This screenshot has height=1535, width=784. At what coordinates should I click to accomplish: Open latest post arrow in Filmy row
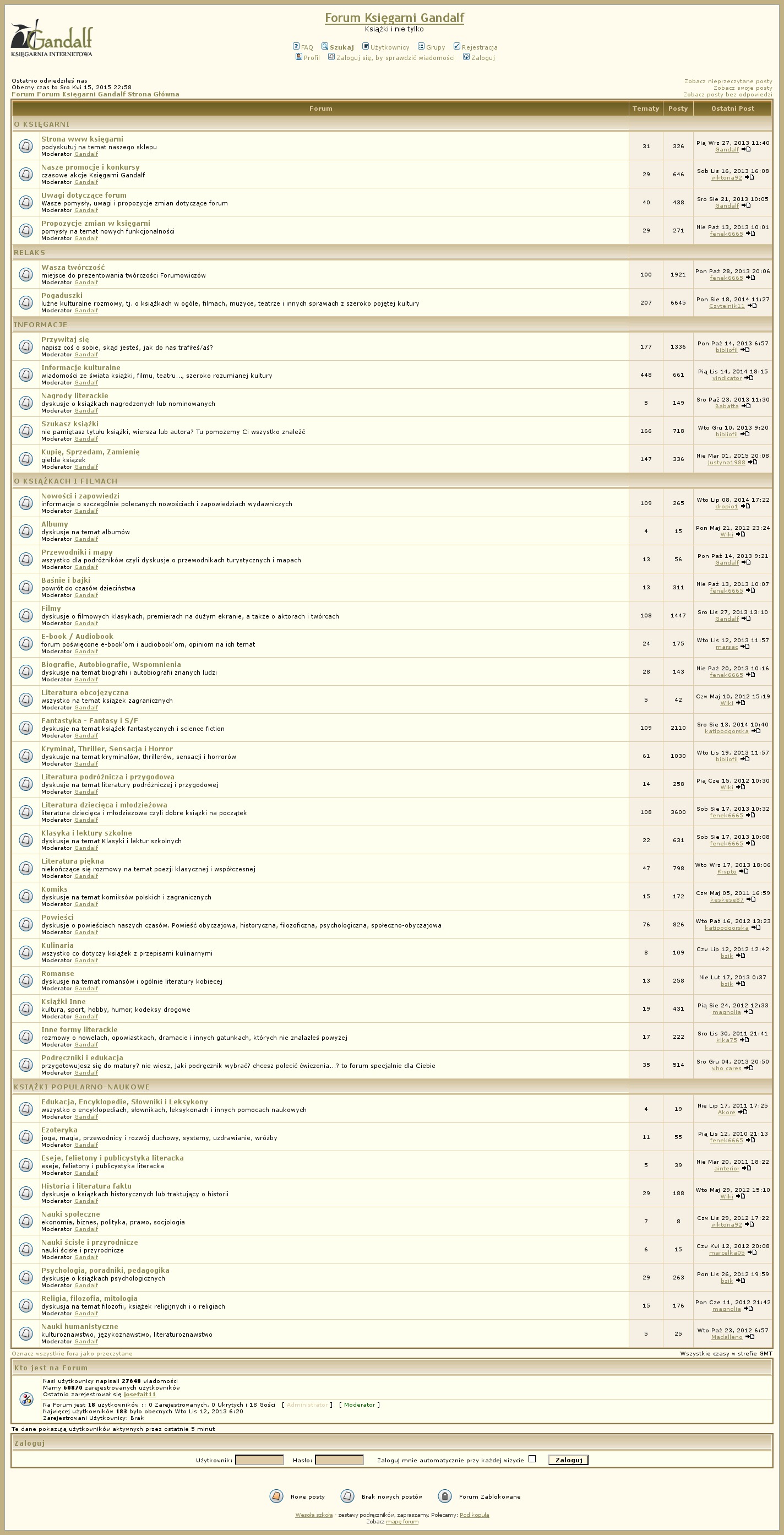(x=746, y=619)
